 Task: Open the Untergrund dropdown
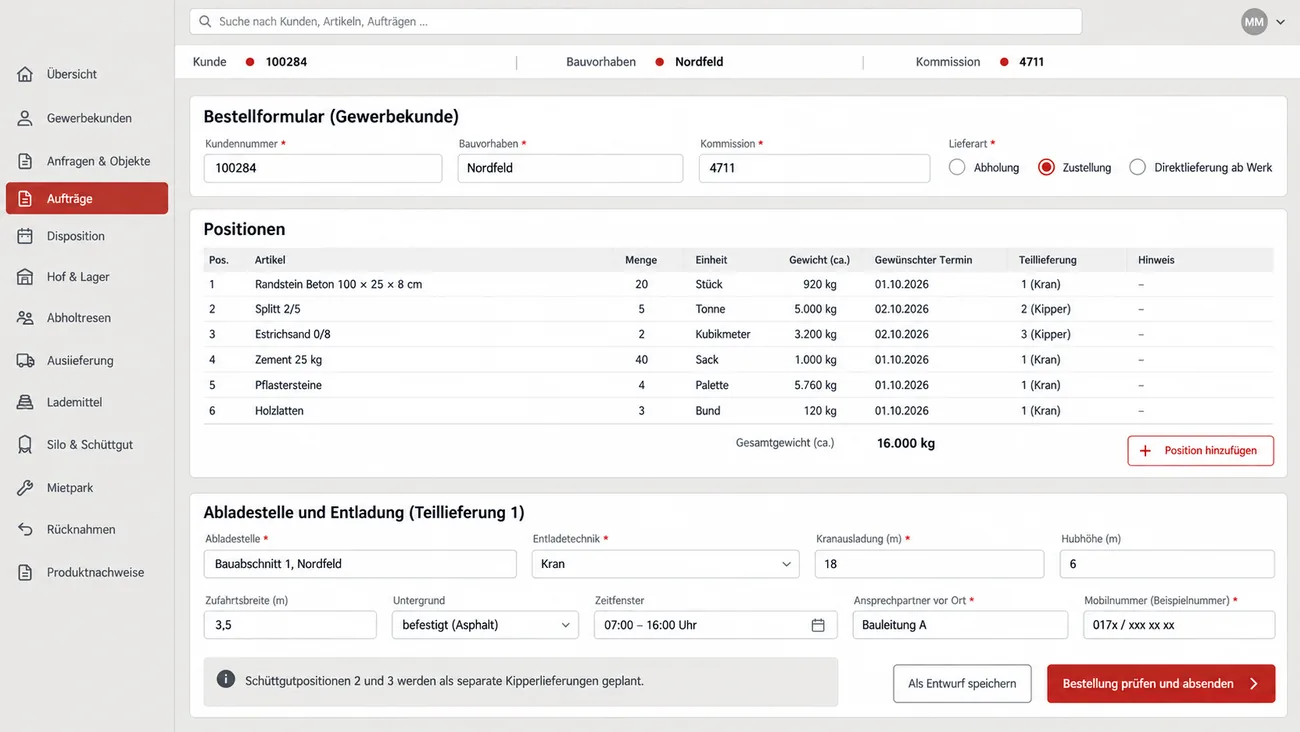(485, 625)
